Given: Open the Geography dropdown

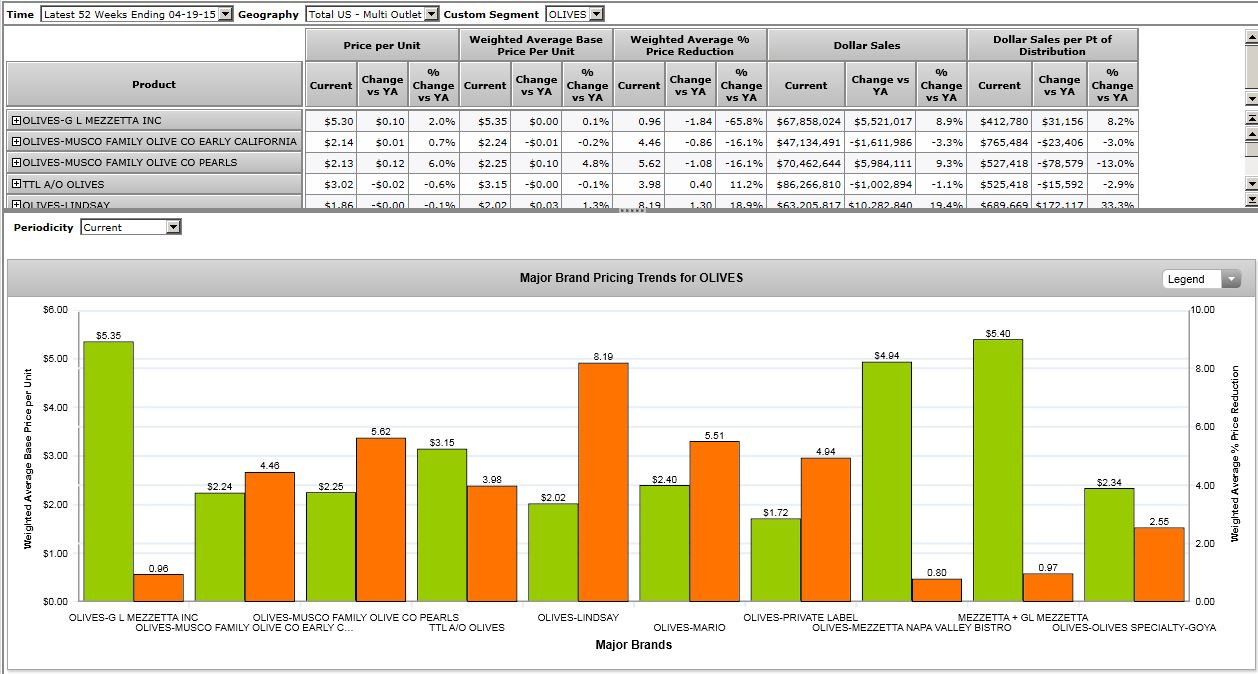Looking at the screenshot, I should pyautogui.click(x=431, y=14).
